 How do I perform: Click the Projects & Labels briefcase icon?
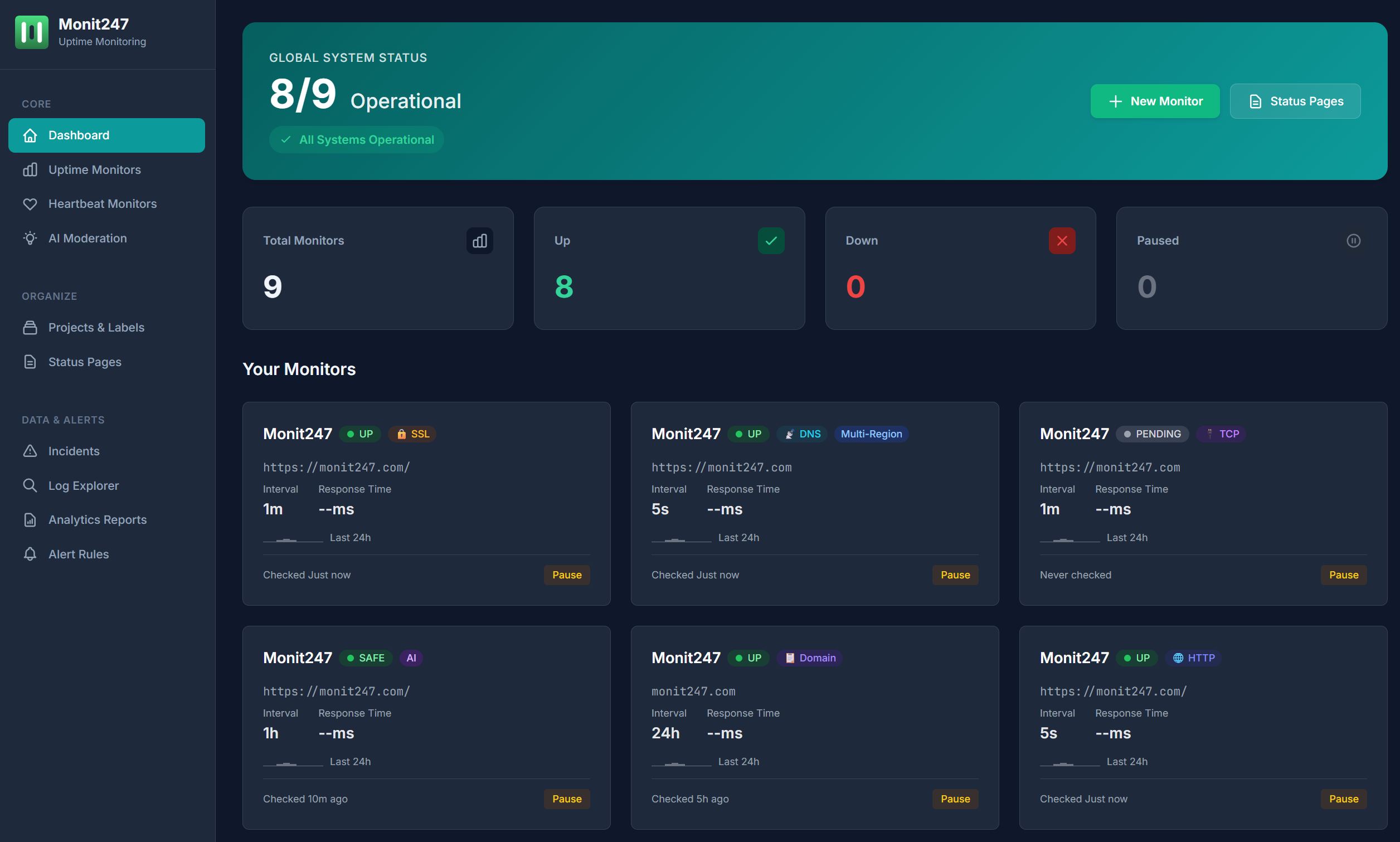point(30,327)
